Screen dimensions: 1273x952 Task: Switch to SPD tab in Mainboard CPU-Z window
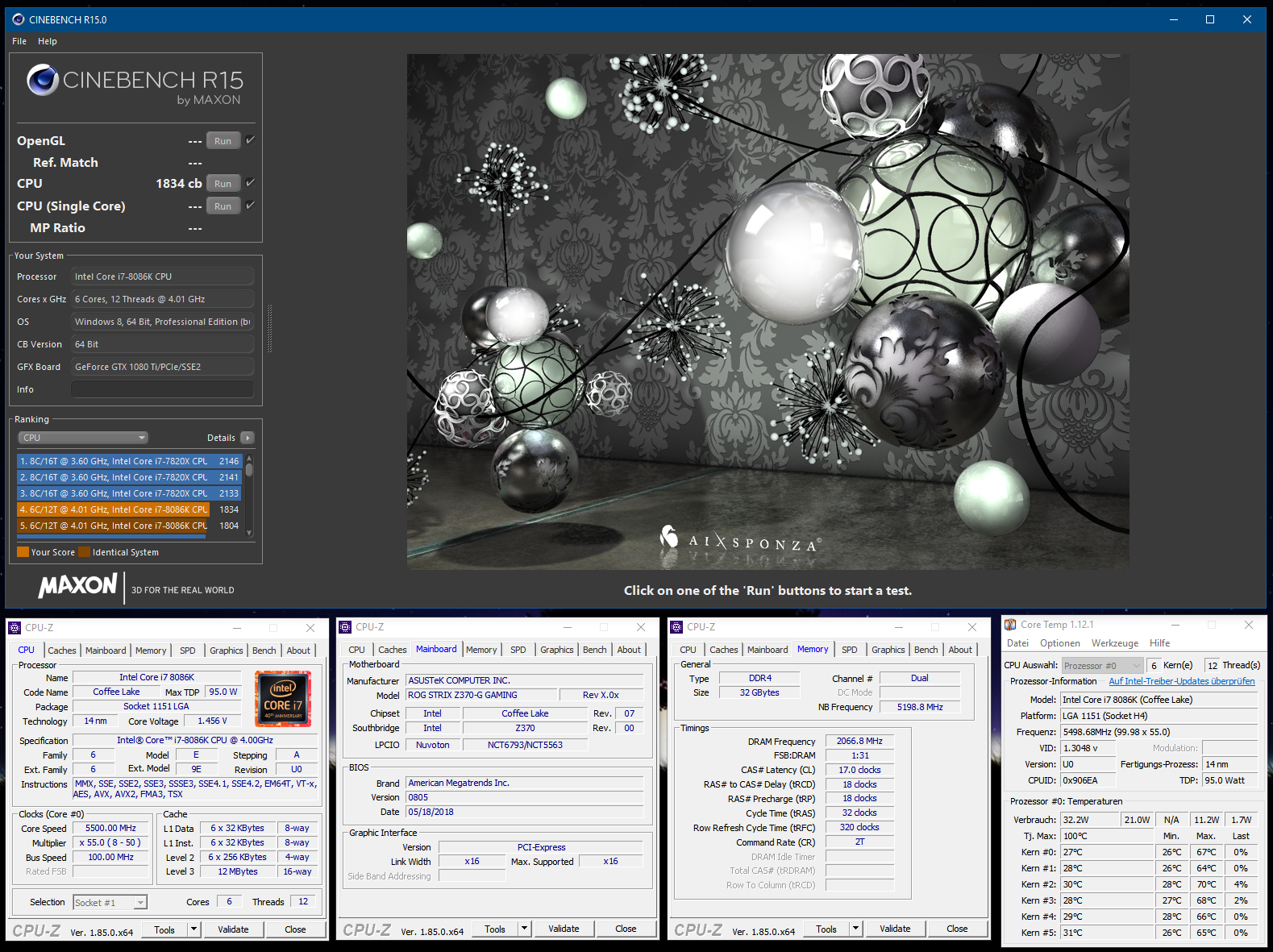pyautogui.click(x=518, y=650)
